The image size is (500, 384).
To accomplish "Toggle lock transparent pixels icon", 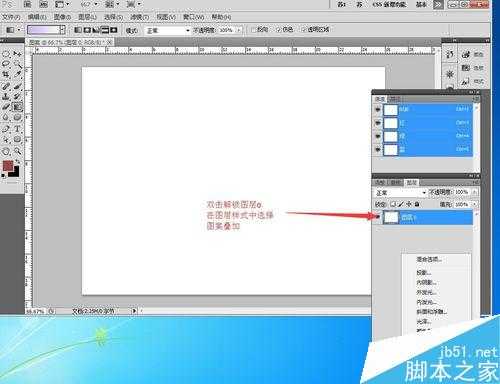I will (393, 204).
